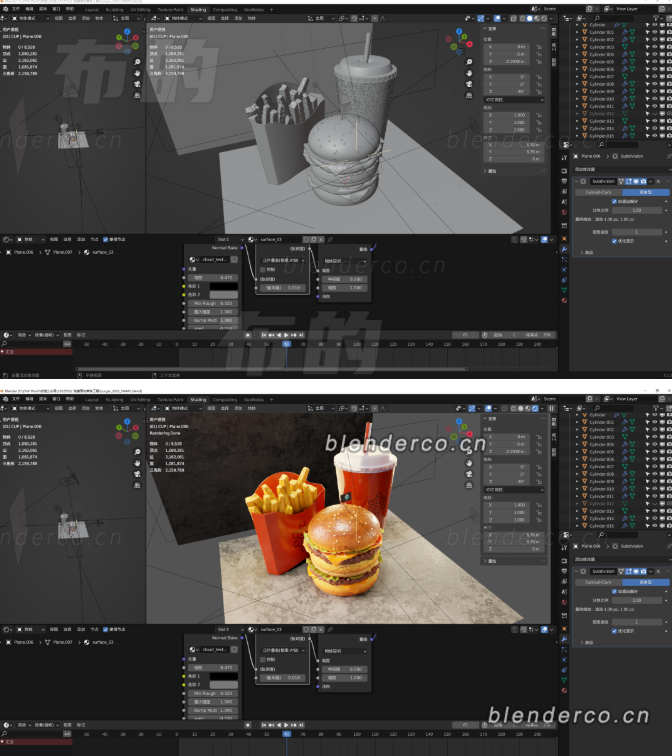The image size is (672, 756).
Task: Click add workspace plus button in top window
Action: click(271, 9)
